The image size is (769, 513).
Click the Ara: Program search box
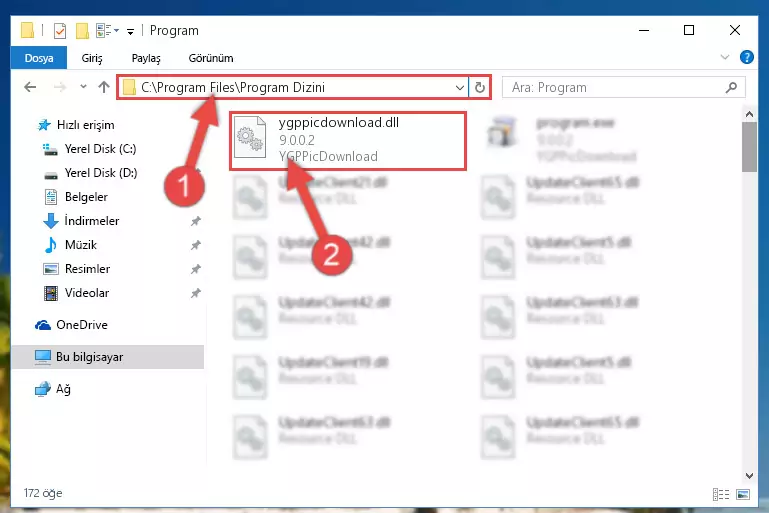point(623,88)
